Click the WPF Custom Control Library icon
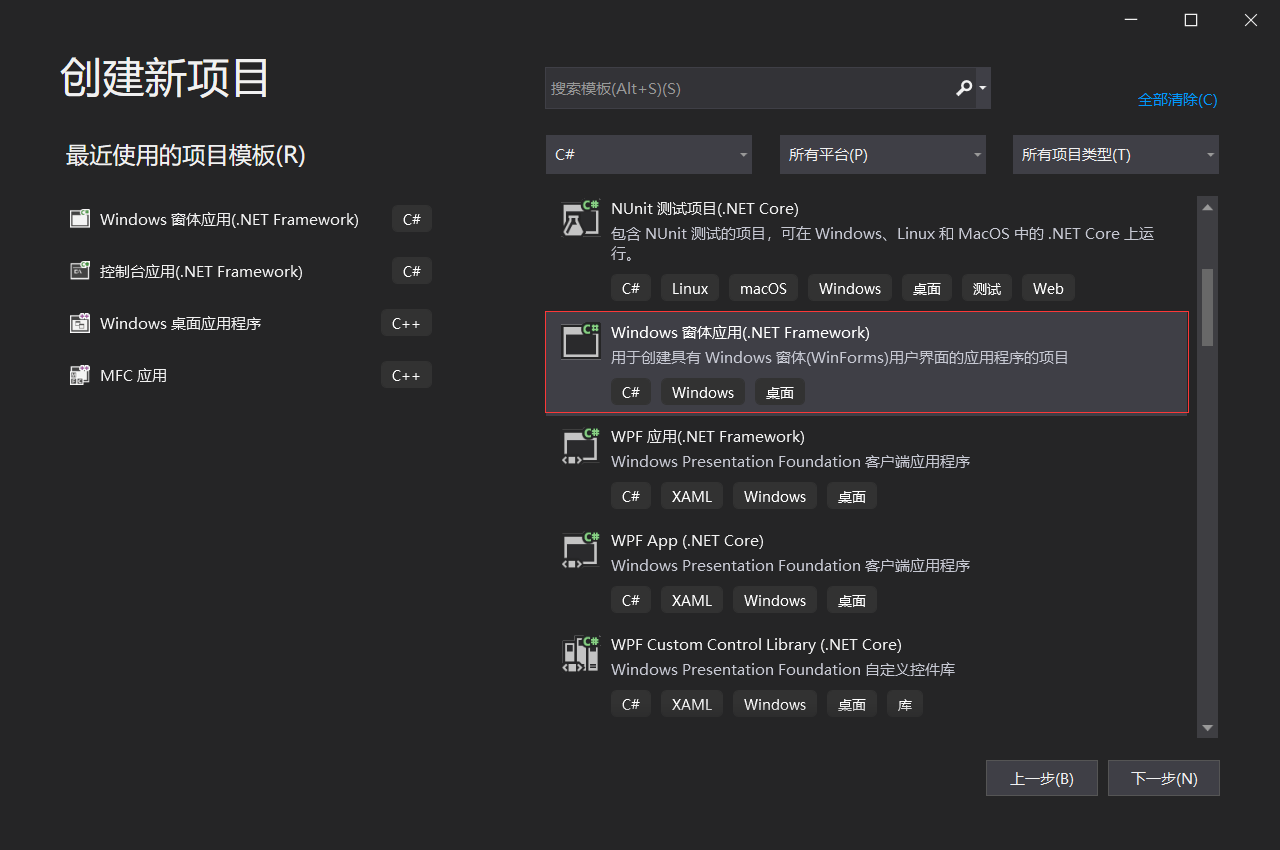The image size is (1280, 850). click(x=580, y=654)
